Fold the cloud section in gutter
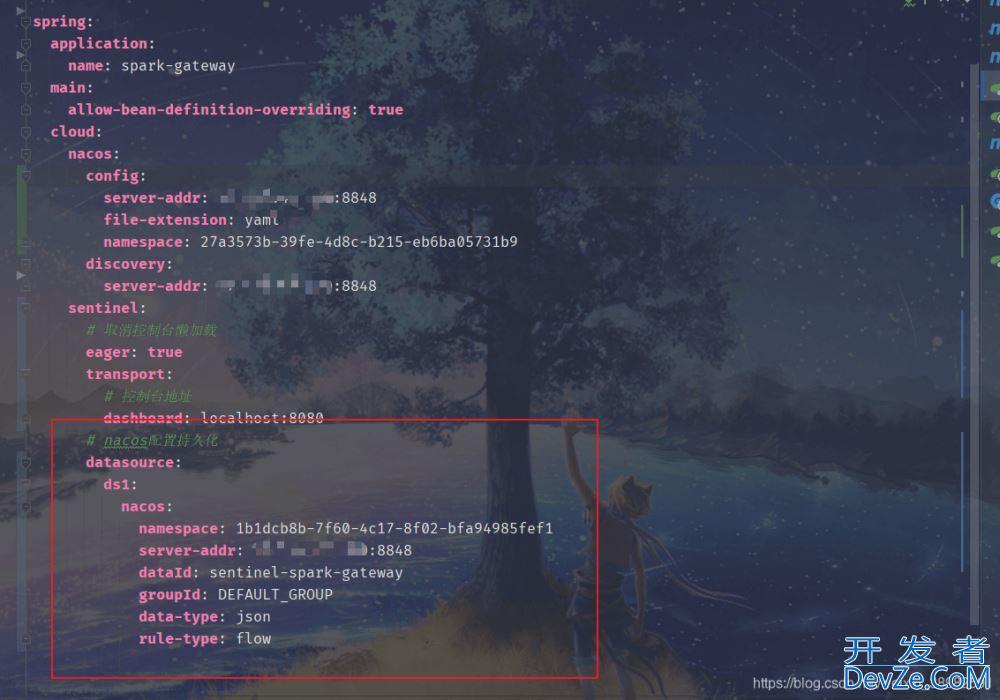 click(26, 132)
